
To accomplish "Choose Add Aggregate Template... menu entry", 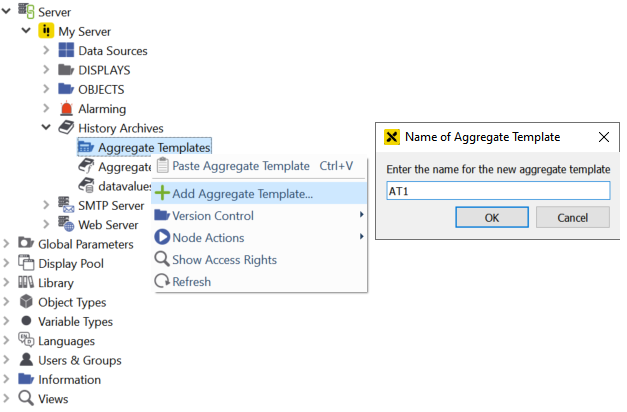I will click(x=259, y=193).
